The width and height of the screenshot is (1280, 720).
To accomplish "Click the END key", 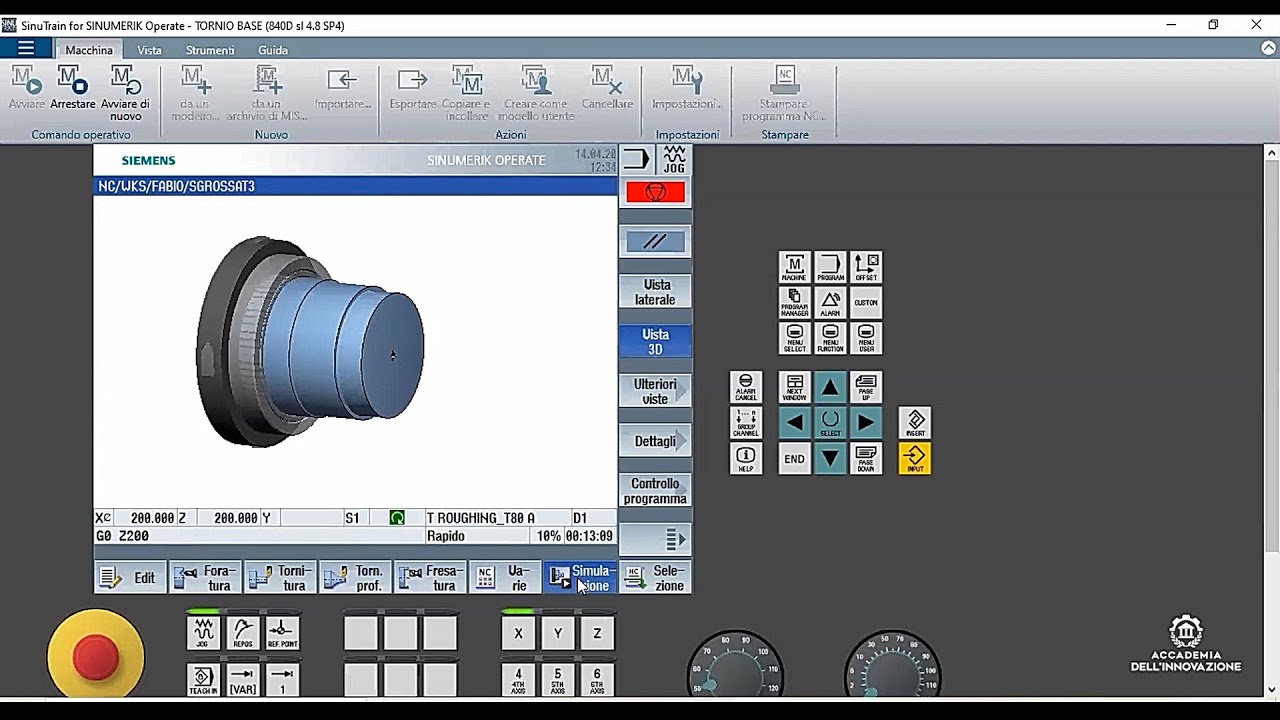I will tap(794, 458).
